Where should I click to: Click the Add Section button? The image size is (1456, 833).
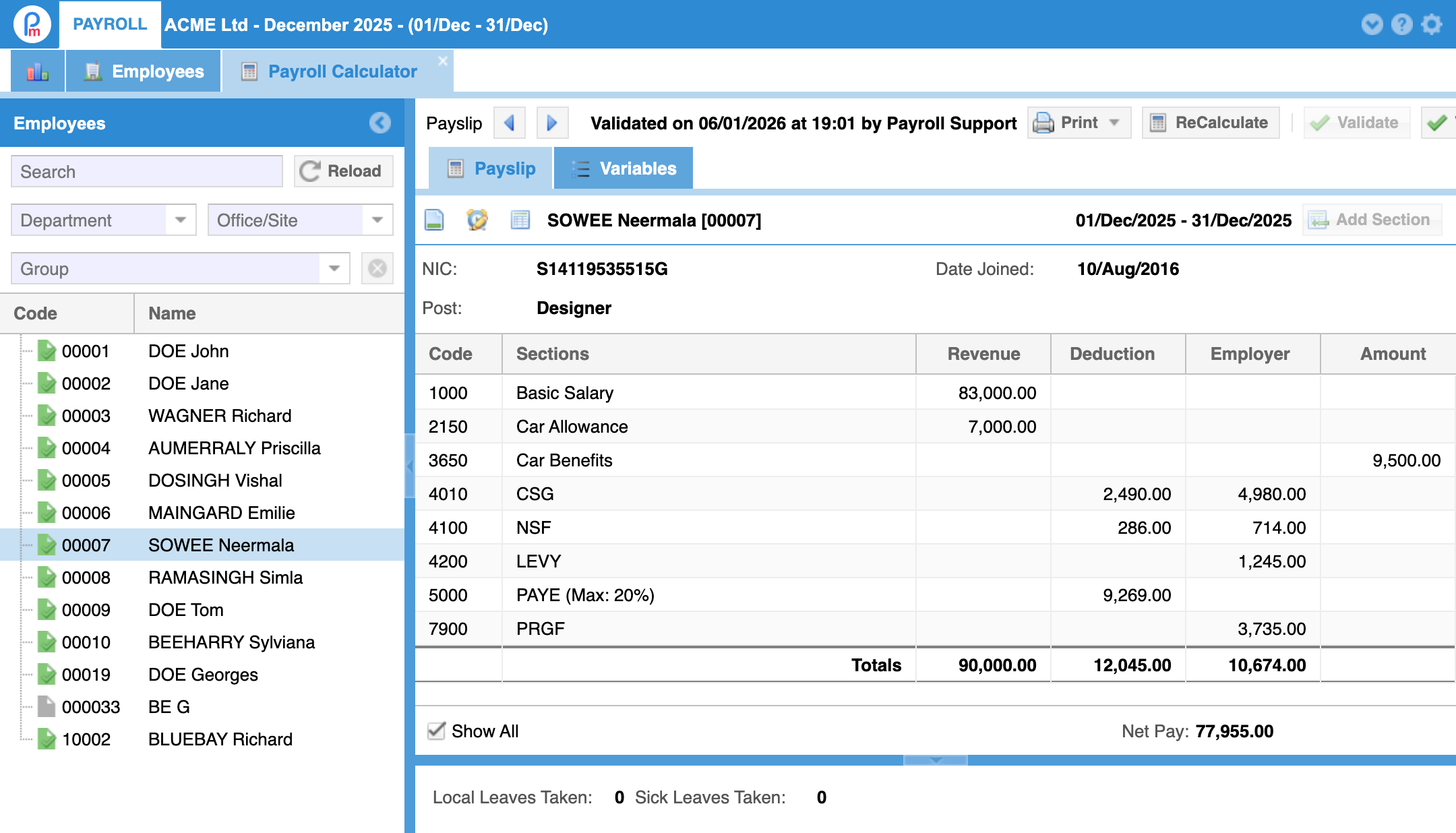tap(1372, 220)
